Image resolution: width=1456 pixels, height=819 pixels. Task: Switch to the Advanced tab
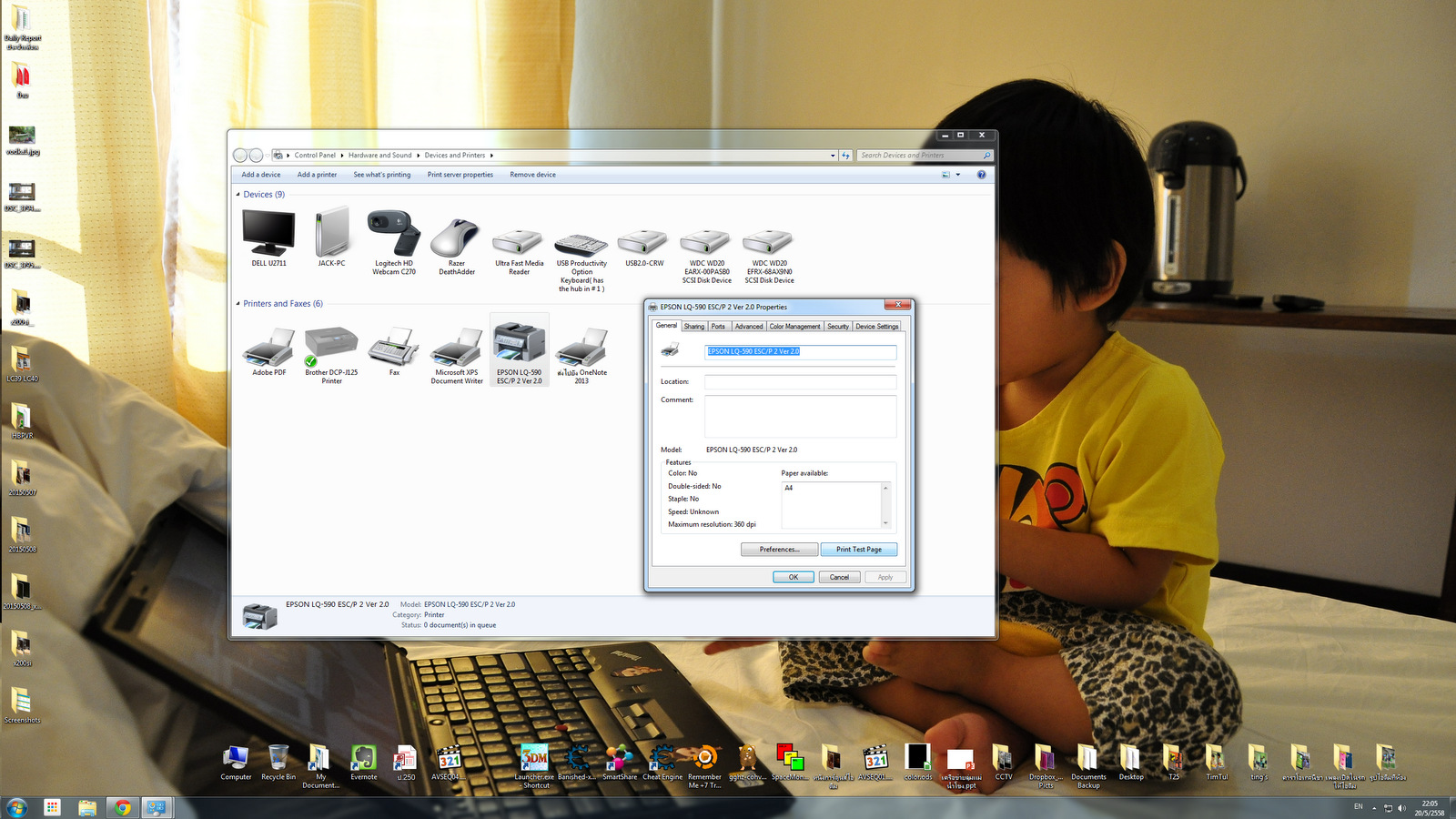(x=749, y=327)
